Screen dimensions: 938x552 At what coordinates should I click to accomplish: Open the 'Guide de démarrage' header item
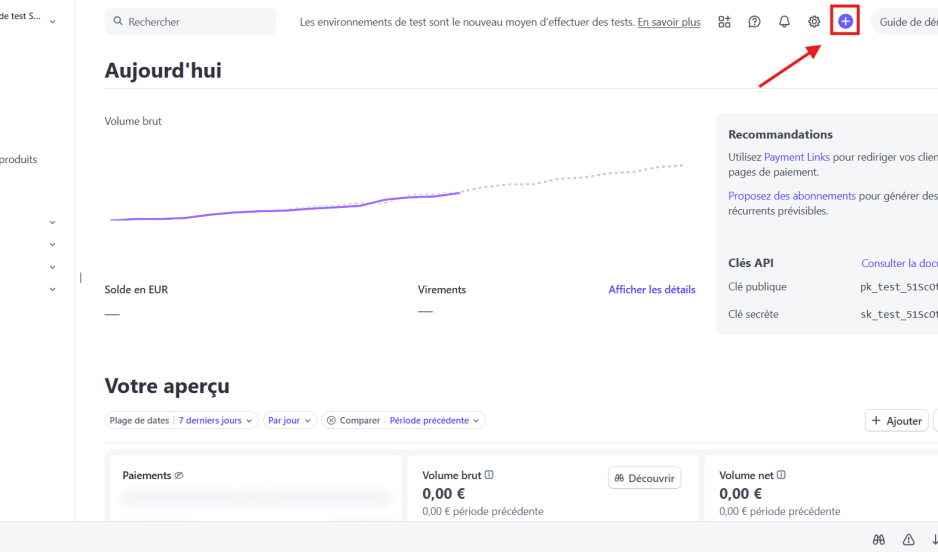click(x=906, y=21)
